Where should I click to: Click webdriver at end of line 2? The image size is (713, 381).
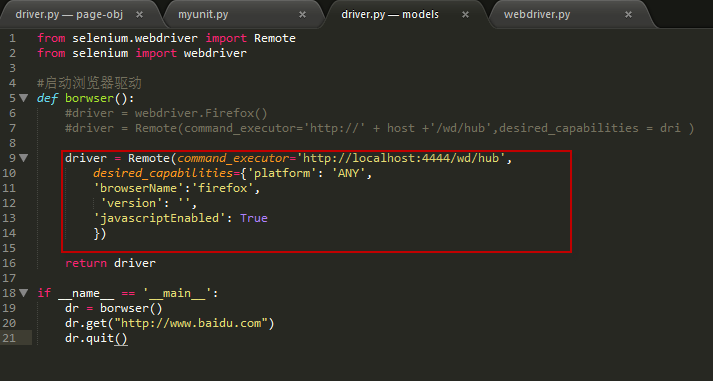coord(215,53)
